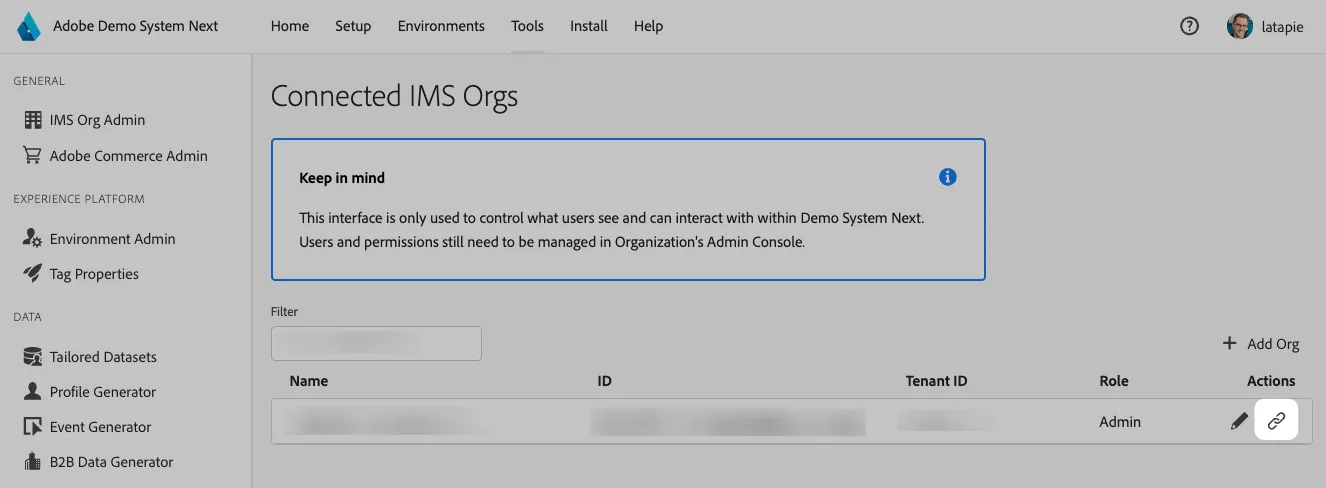Click the pencil edit icon for the Admin org
Image resolution: width=1326 pixels, height=488 pixels.
tap(1239, 422)
